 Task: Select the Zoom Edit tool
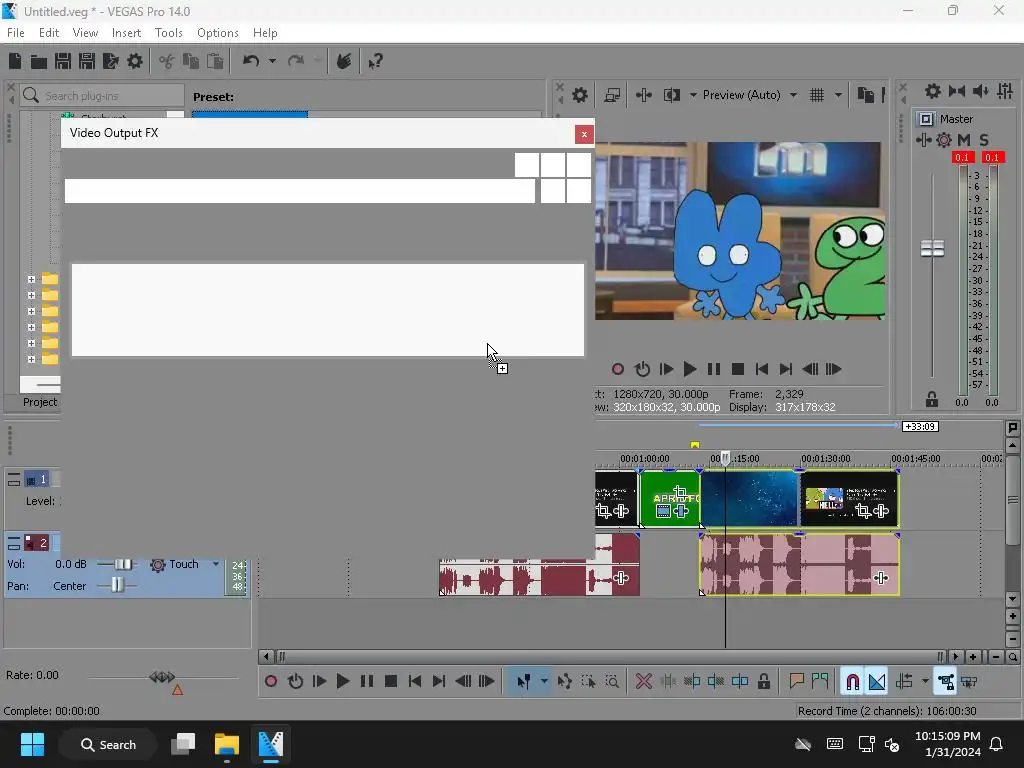612,682
